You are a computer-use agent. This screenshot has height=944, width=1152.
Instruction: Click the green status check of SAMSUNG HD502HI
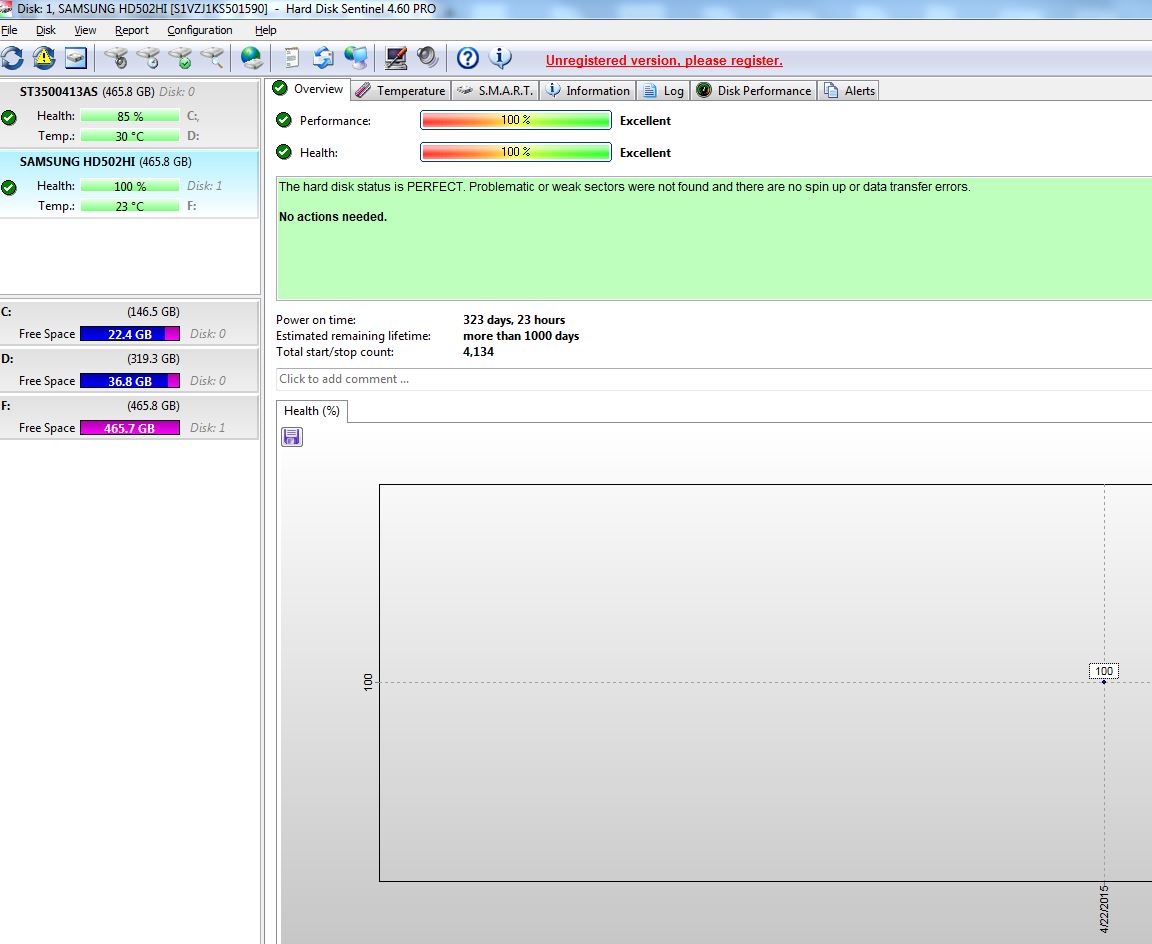(x=9, y=187)
